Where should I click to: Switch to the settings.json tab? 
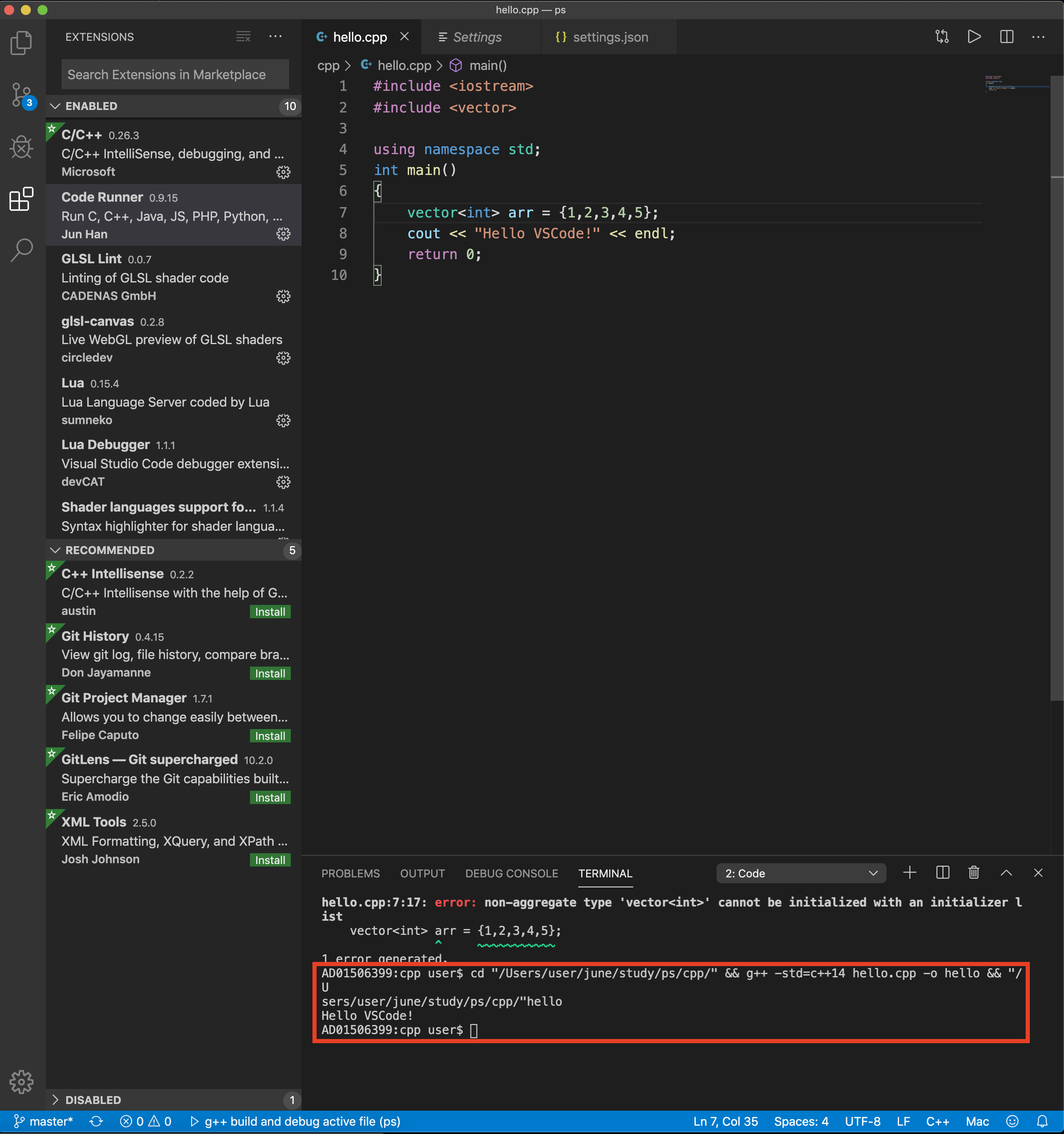pyautogui.click(x=609, y=37)
